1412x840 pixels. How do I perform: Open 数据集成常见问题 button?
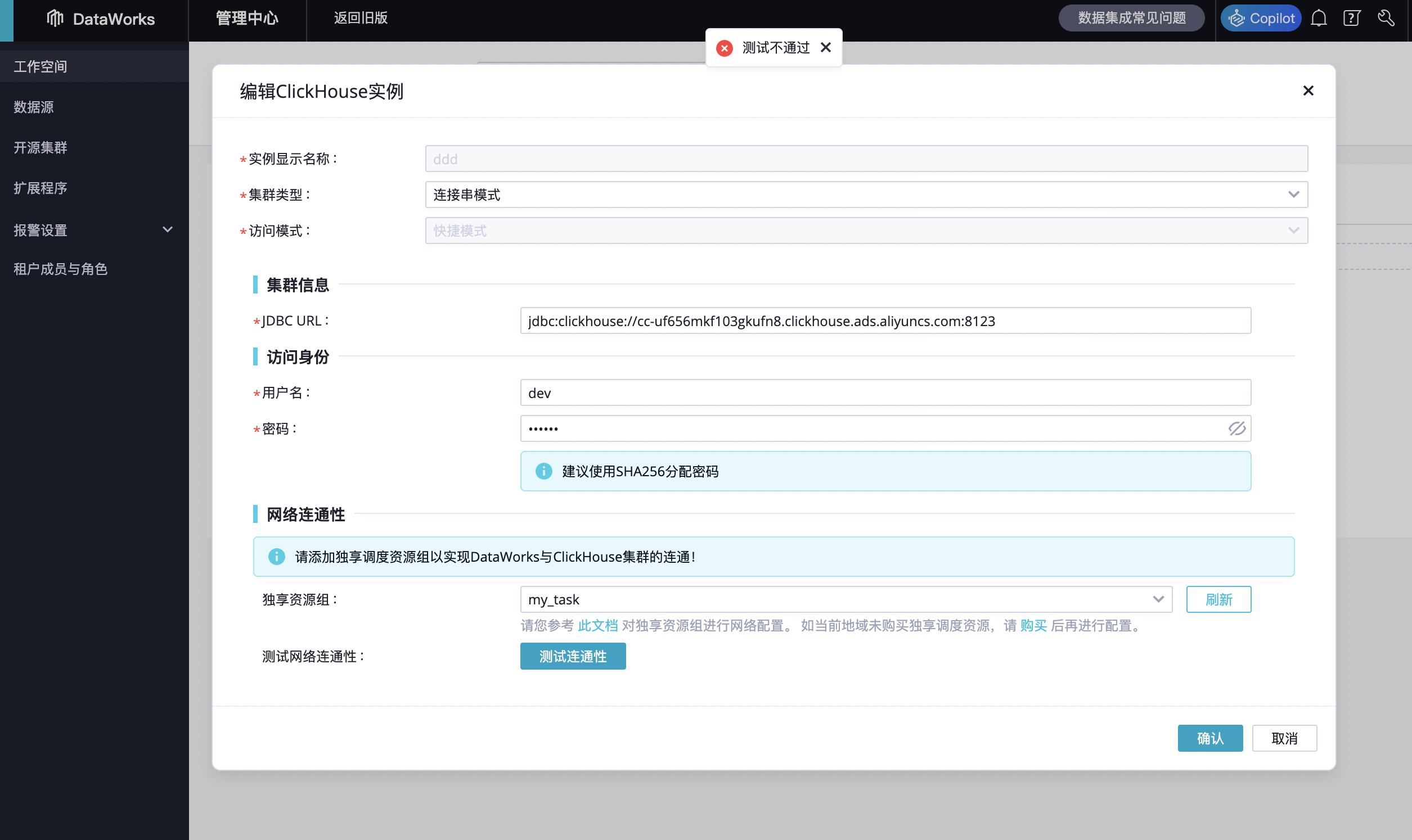1131,18
